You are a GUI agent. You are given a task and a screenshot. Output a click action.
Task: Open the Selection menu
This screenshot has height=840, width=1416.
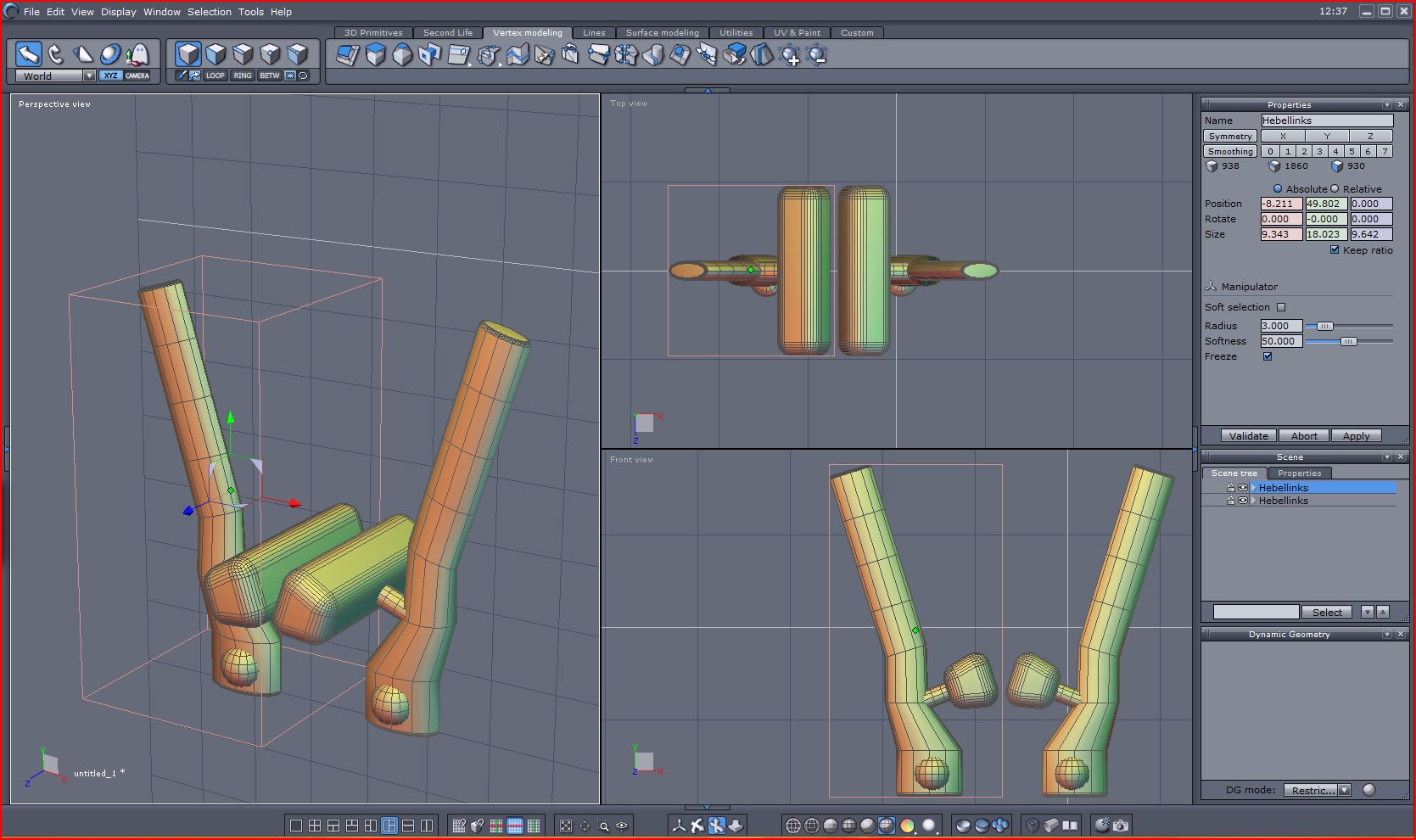pos(210,12)
